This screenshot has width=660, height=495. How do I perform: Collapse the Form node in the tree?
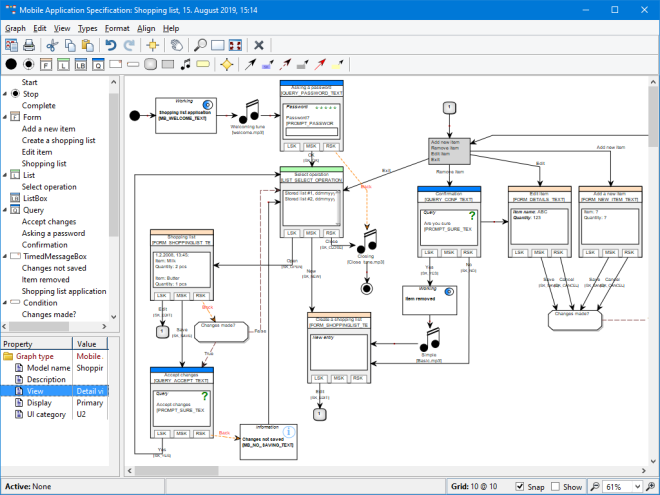point(5,117)
